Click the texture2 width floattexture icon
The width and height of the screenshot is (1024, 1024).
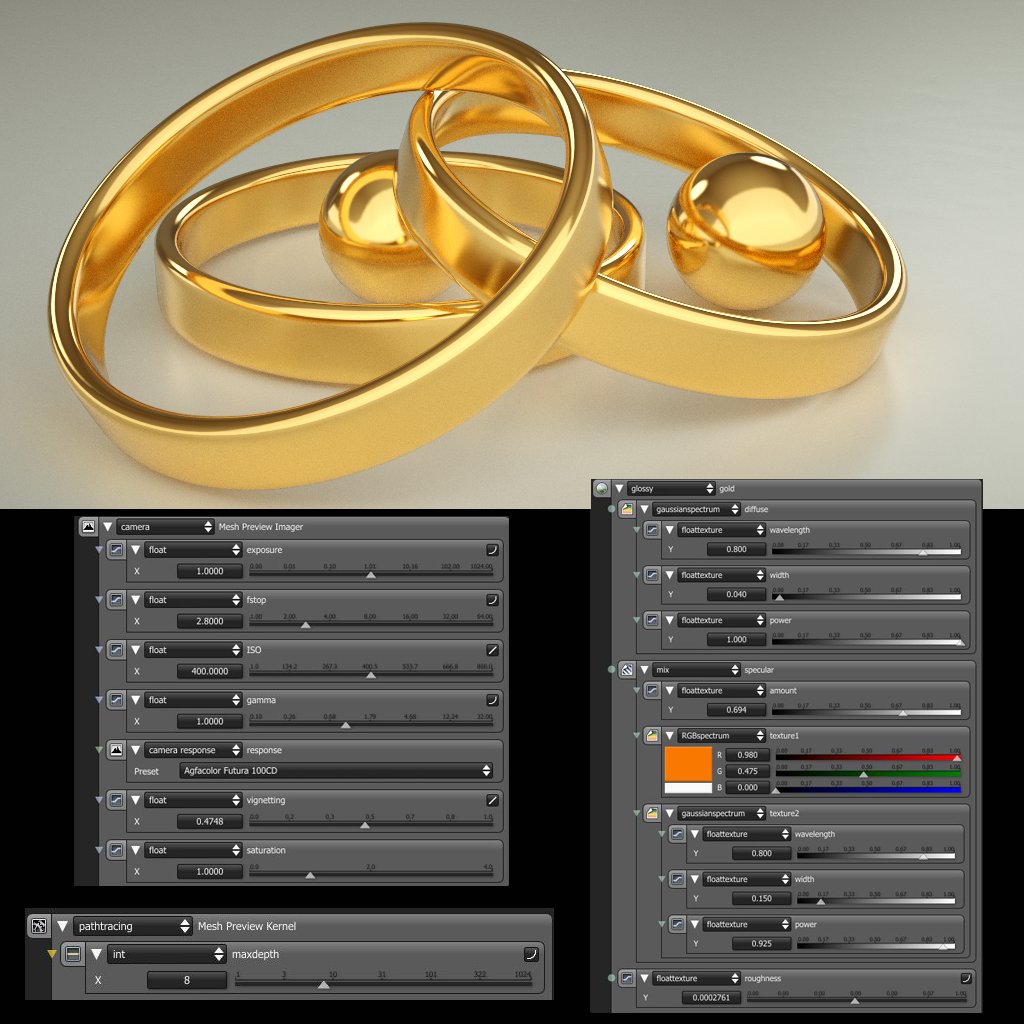678,880
